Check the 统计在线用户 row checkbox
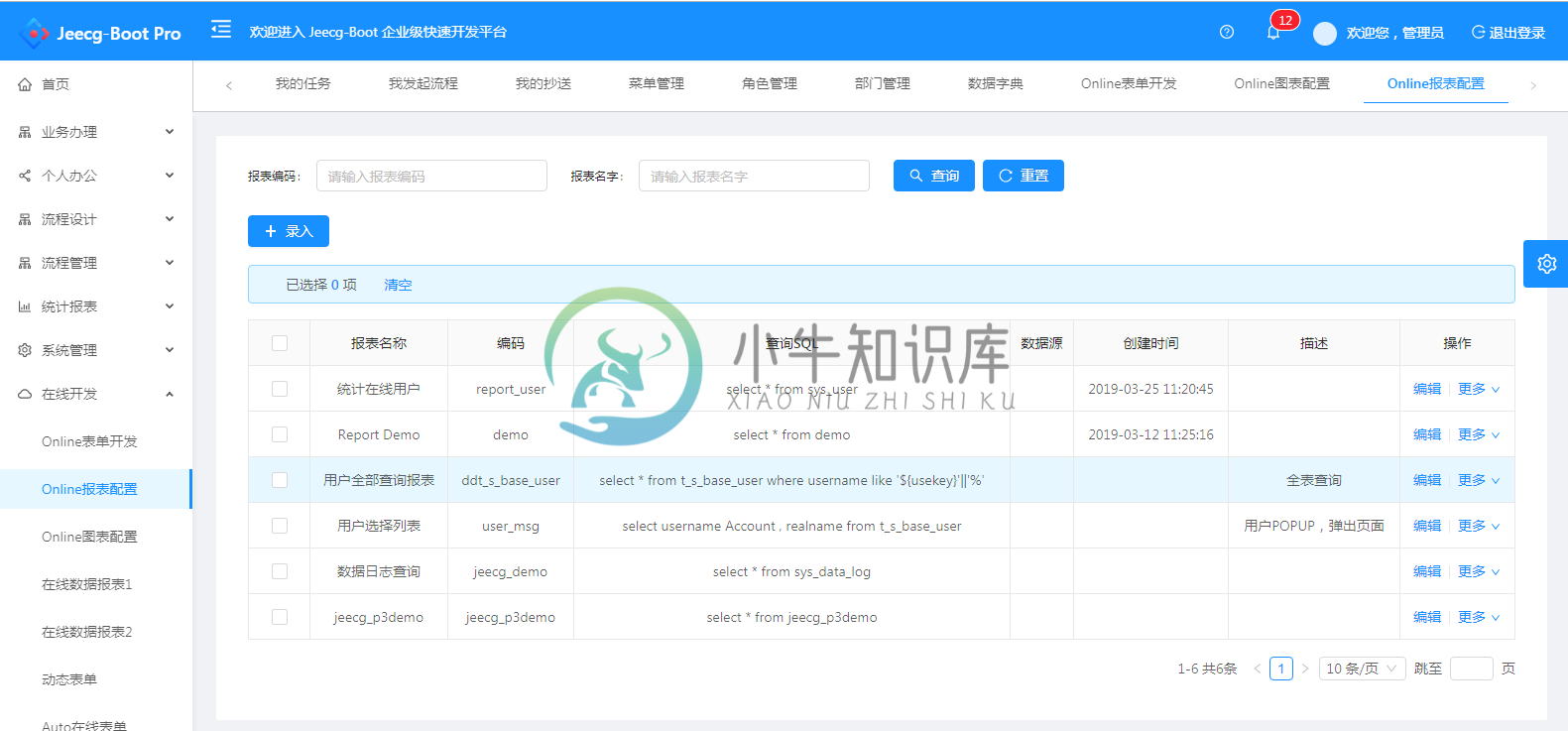The width and height of the screenshot is (1568, 731). [x=280, y=389]
